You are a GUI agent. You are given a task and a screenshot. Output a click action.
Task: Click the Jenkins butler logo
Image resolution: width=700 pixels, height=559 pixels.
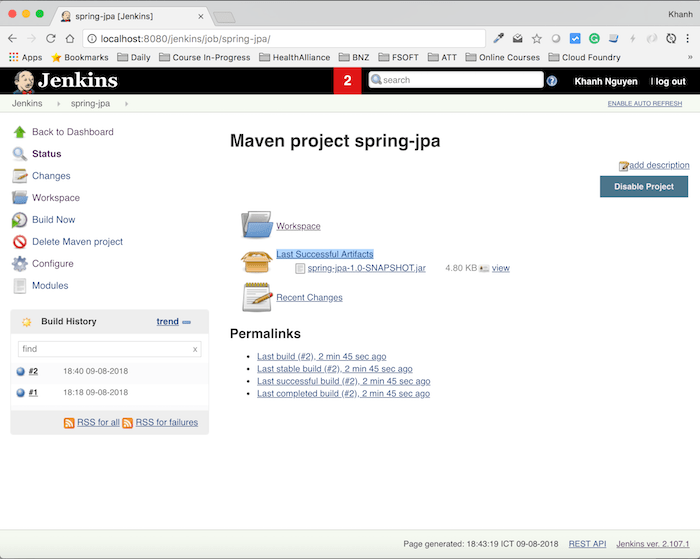(x=24, y=81)
